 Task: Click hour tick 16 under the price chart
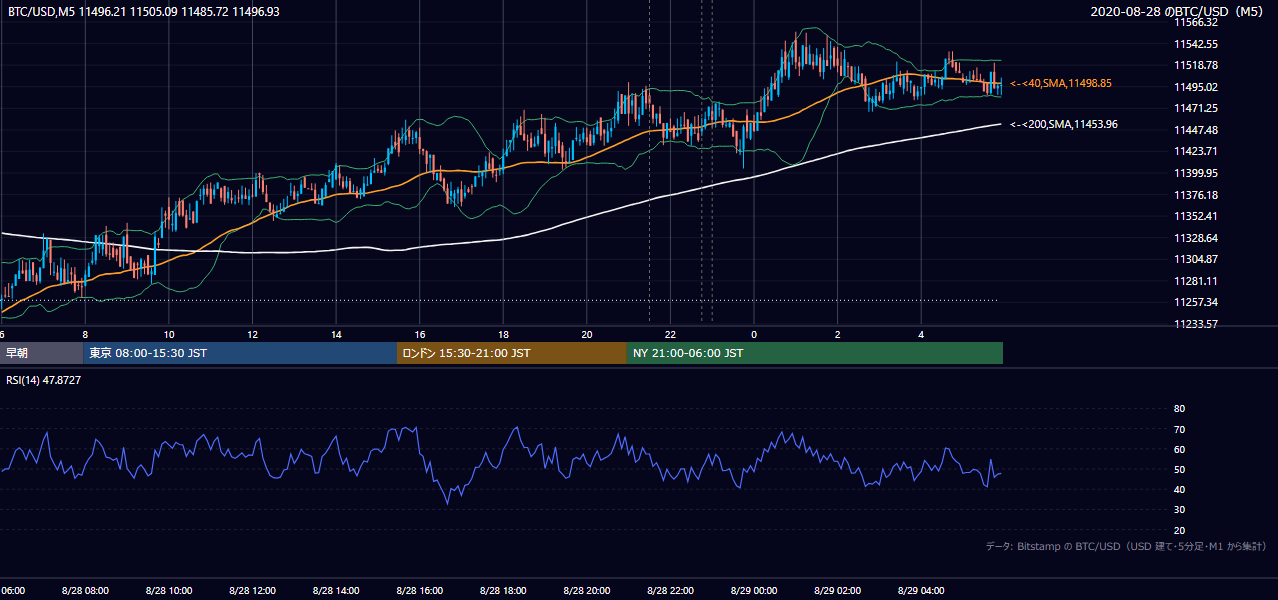(420, 334)
